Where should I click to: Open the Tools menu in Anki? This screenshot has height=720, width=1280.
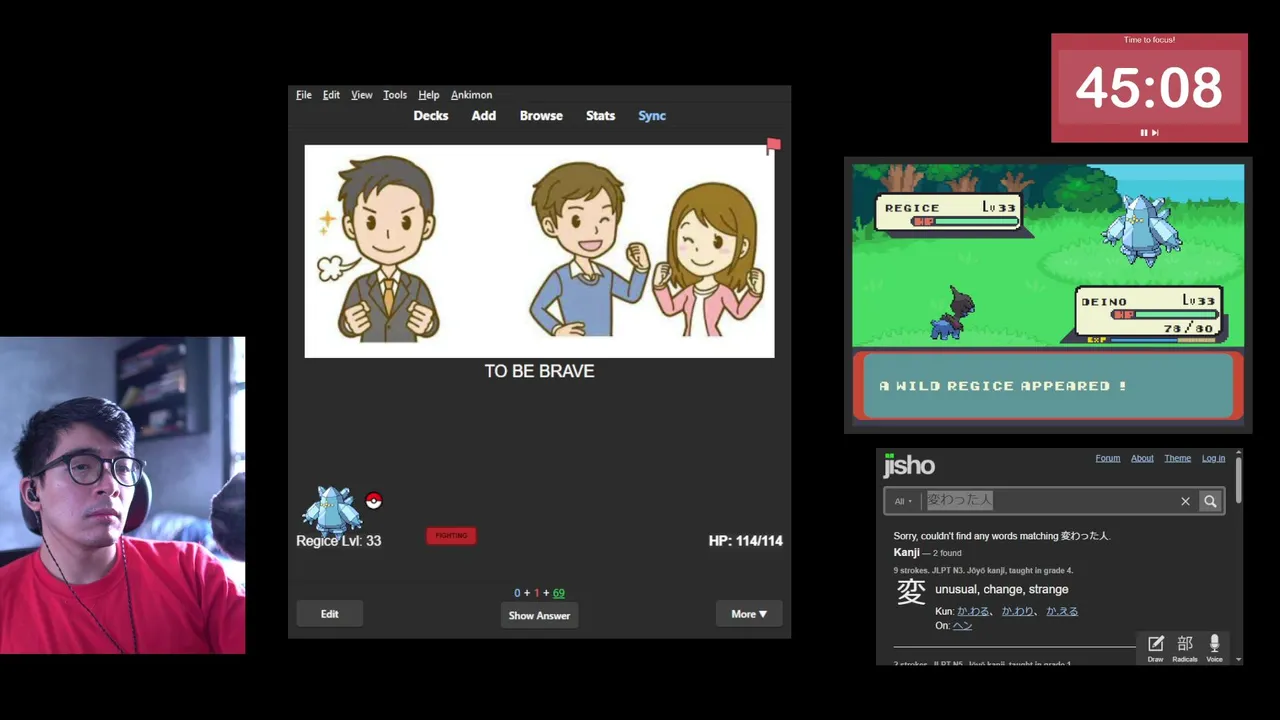(395, 95)
